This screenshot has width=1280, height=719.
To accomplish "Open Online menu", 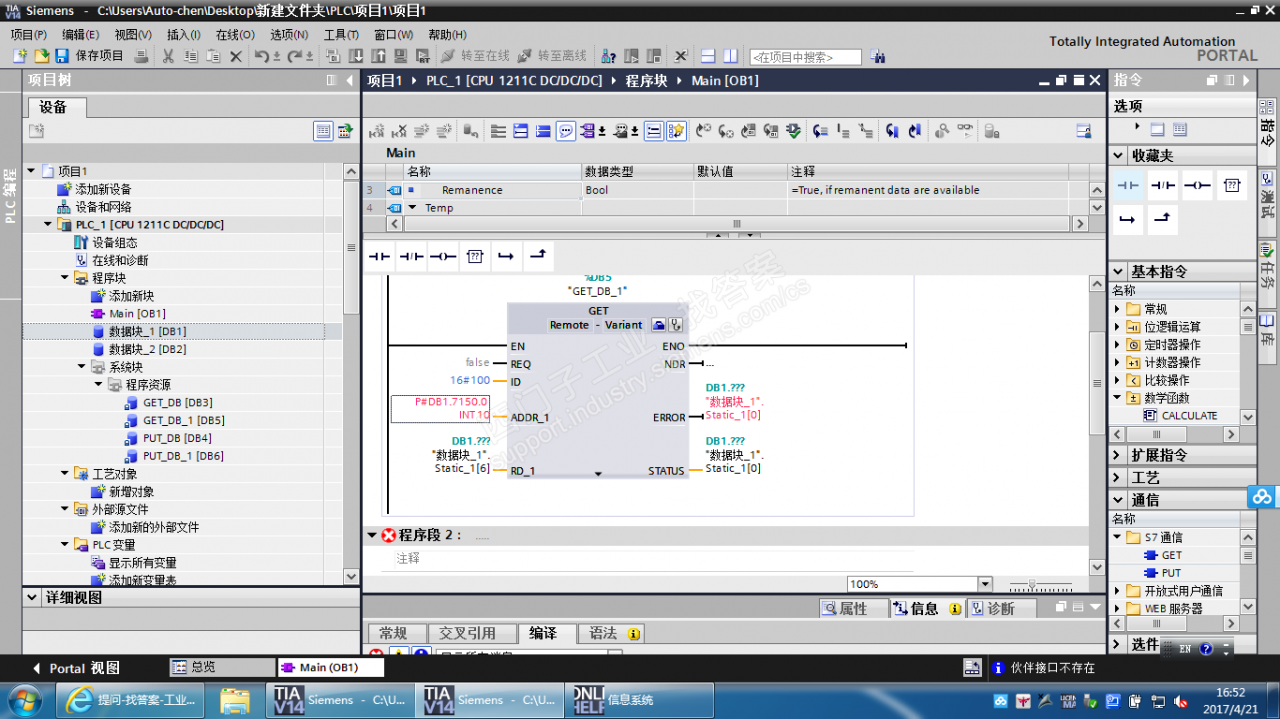I will tap(235, 34).
